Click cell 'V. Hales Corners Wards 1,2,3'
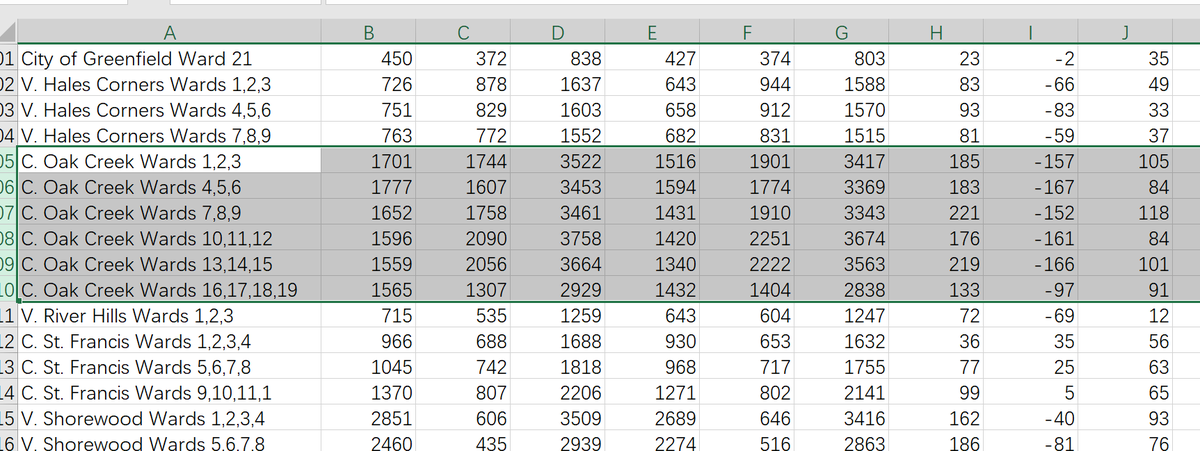 tap(168, 83)
